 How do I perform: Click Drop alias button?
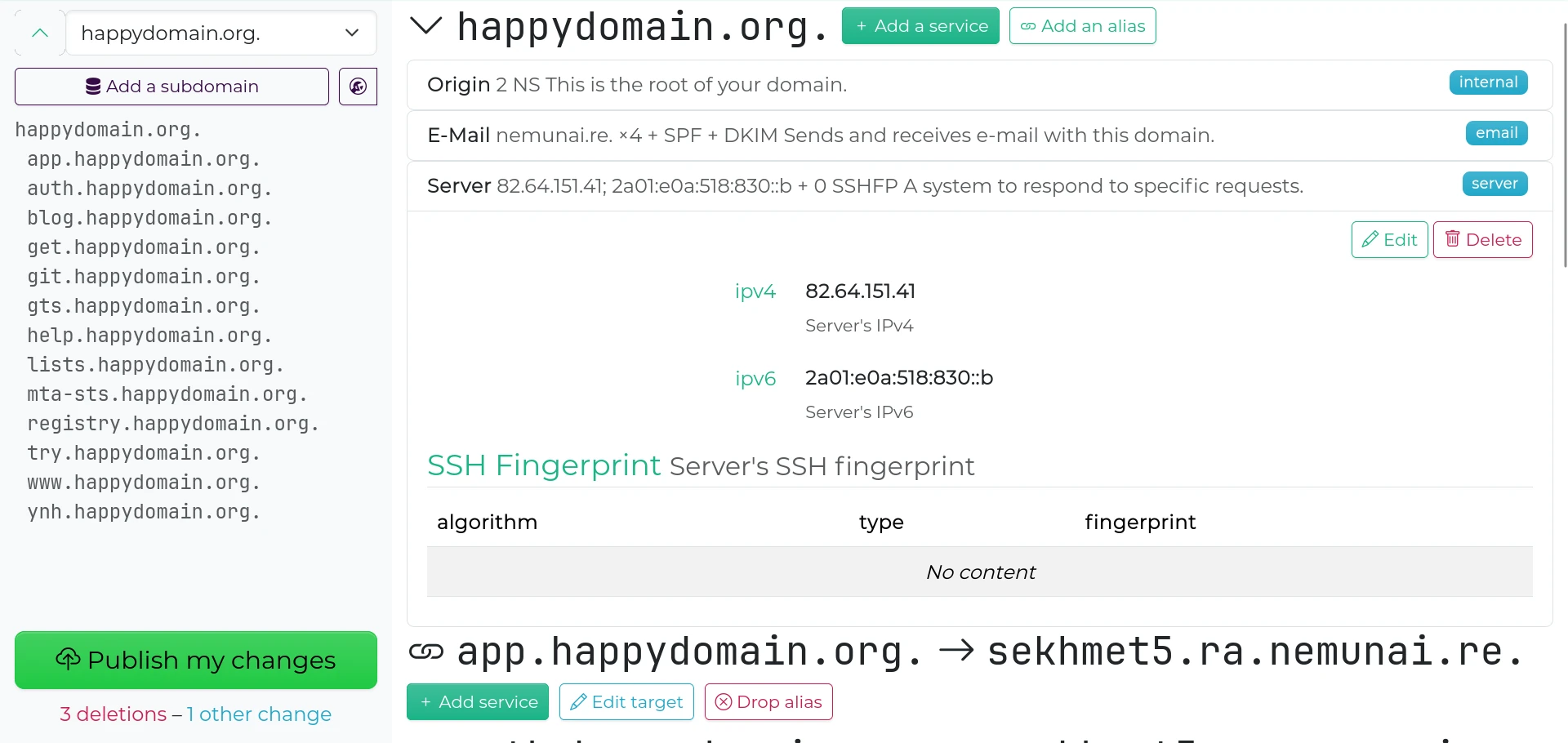click(768, 702)
